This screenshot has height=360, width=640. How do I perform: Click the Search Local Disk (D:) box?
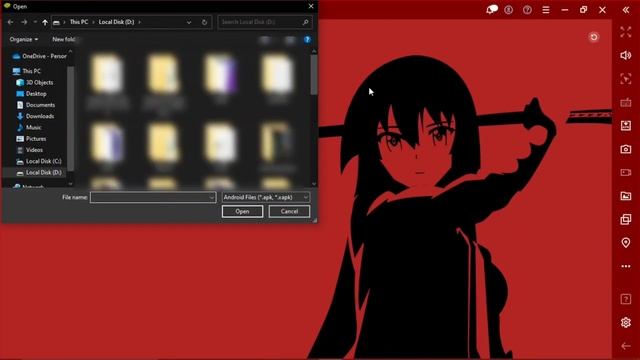pyautogui.click(x=265, y=22)
